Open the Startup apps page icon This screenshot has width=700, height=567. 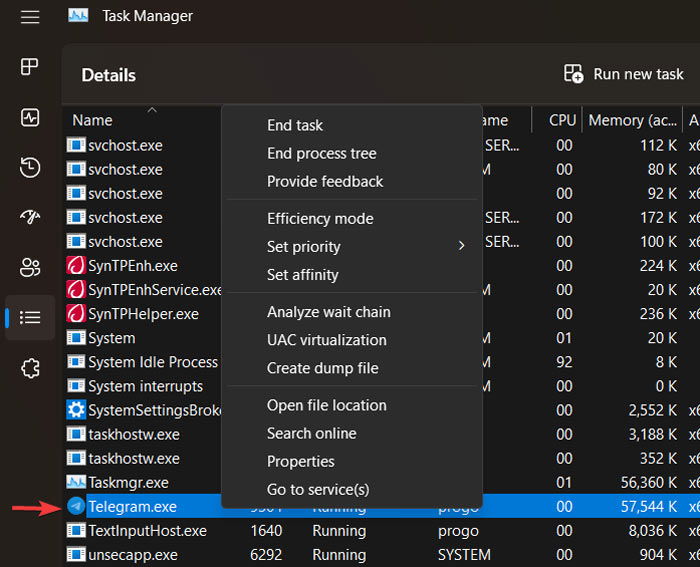pyautogui.click(x=30, y=217)
